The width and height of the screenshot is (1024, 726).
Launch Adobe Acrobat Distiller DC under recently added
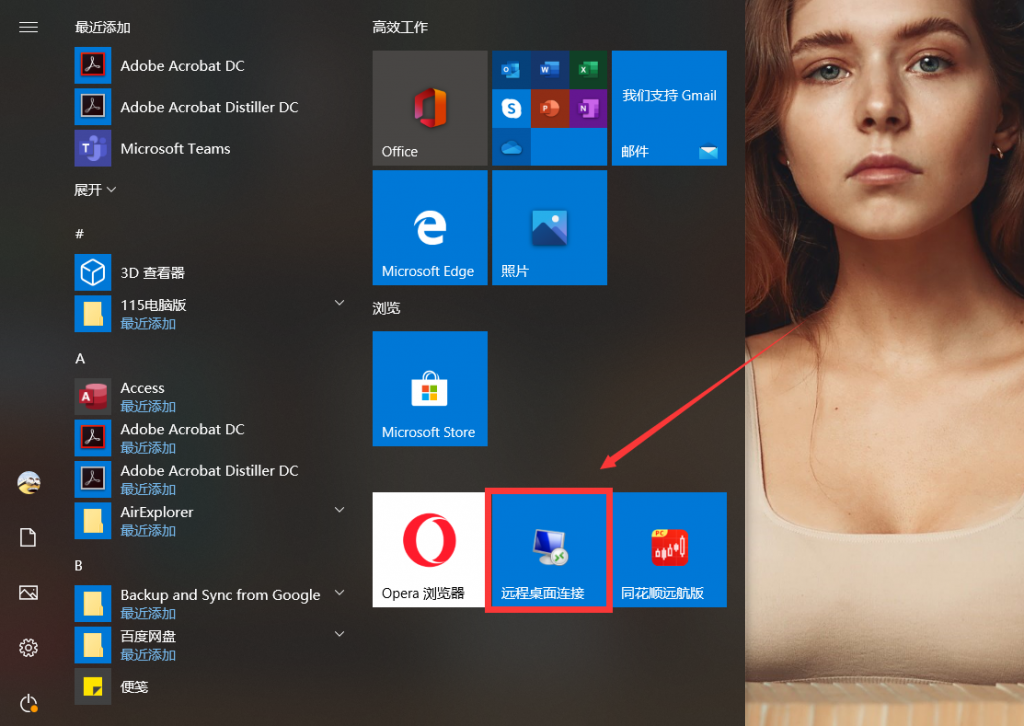pos(210,107)
